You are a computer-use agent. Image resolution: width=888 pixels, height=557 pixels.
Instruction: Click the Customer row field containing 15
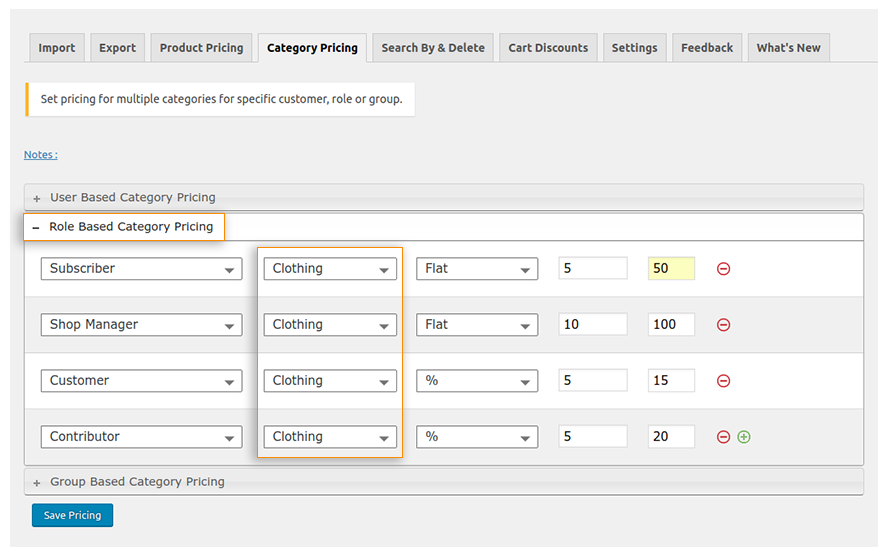click(671, 380)
